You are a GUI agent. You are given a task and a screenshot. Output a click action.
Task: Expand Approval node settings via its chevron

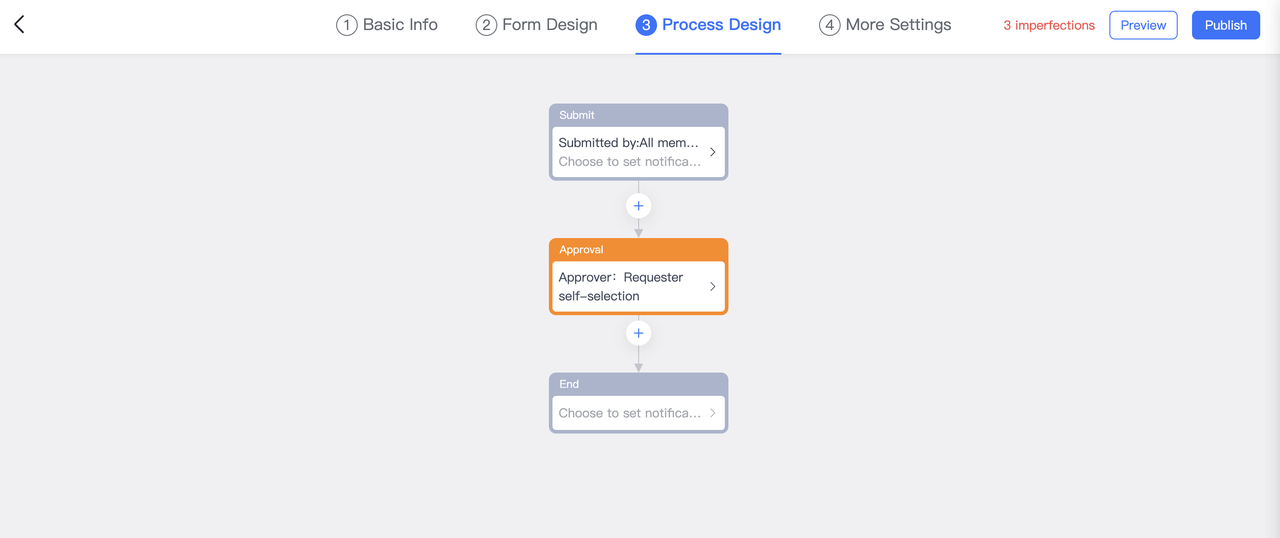pyautogui.click(x=713, y=286)
